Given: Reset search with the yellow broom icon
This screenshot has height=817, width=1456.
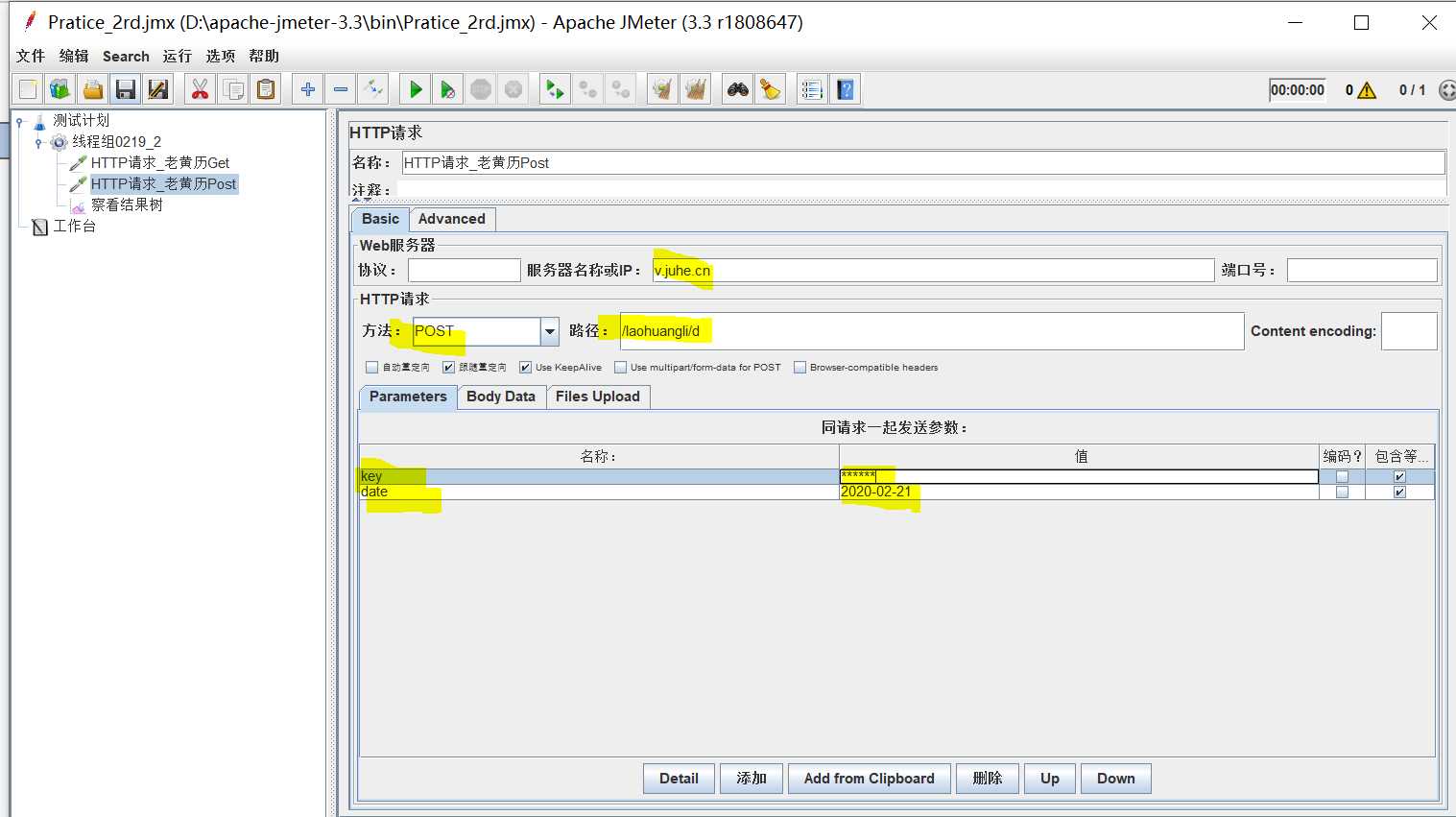Looking at the screenshot, I should click(770, 89).
